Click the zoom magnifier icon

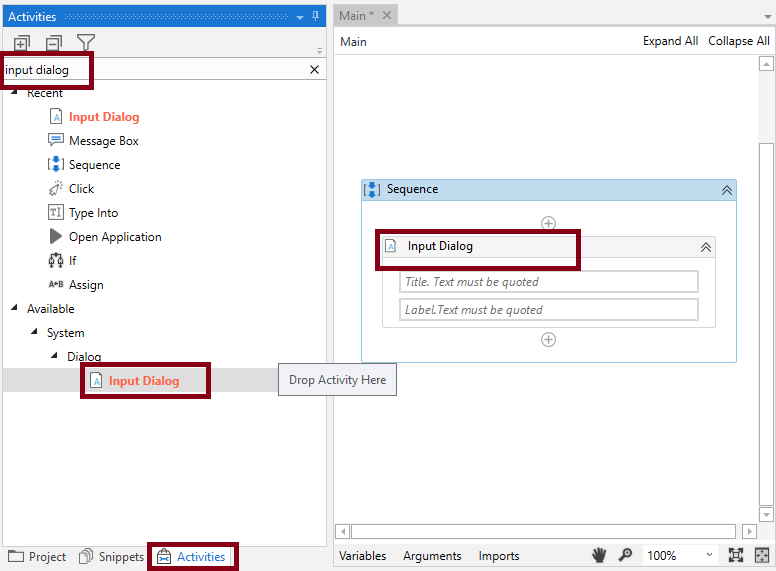[x=625, y=555]
